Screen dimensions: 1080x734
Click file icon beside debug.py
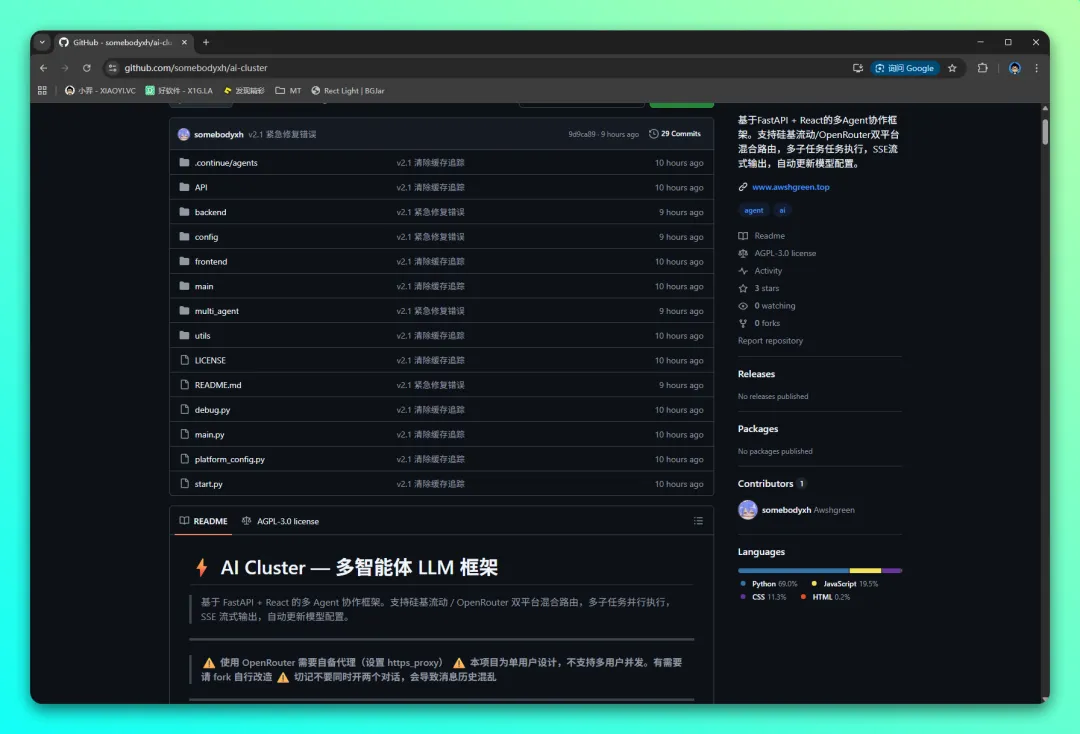tap(184, 410)
